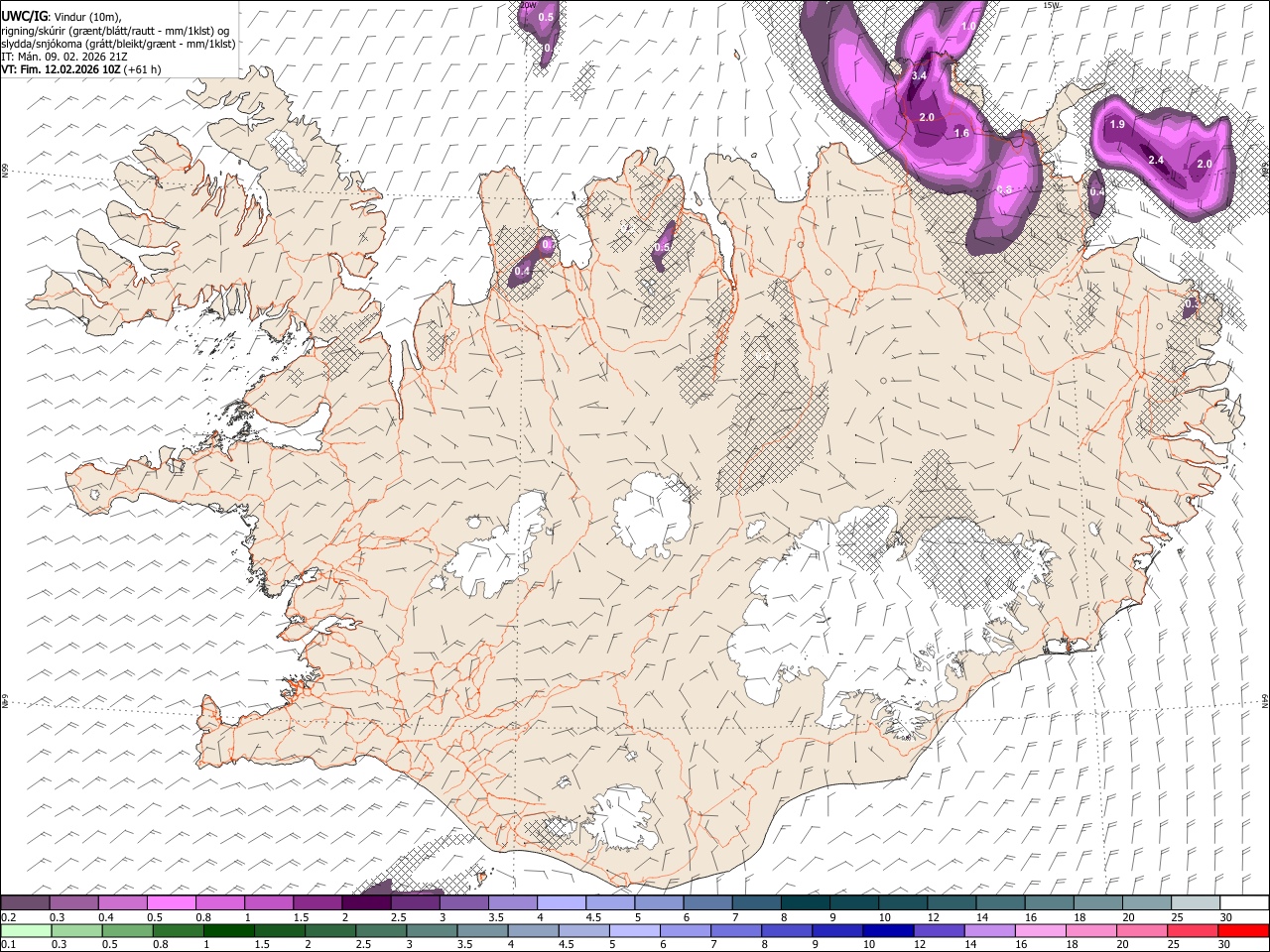Screen dimensions: 1270x952
Task: Select upper-row swatch between 0.4 and 0.5
Action: [122, 902]
